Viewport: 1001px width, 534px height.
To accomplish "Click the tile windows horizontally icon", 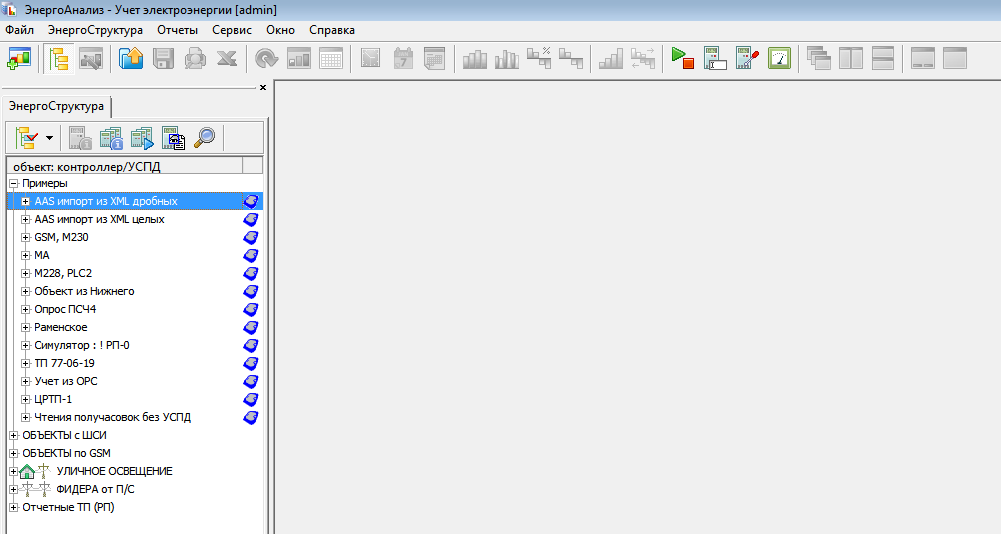I will click(x=883, y=59).
